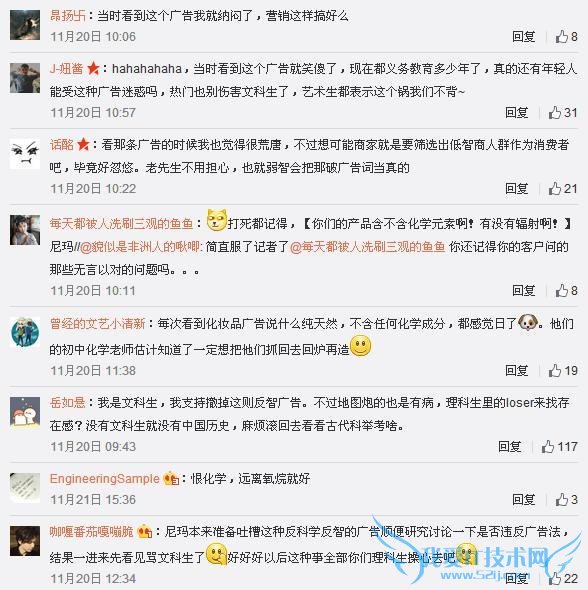Click thumbs-up on J-妞酱's comment

coord(563,113)
